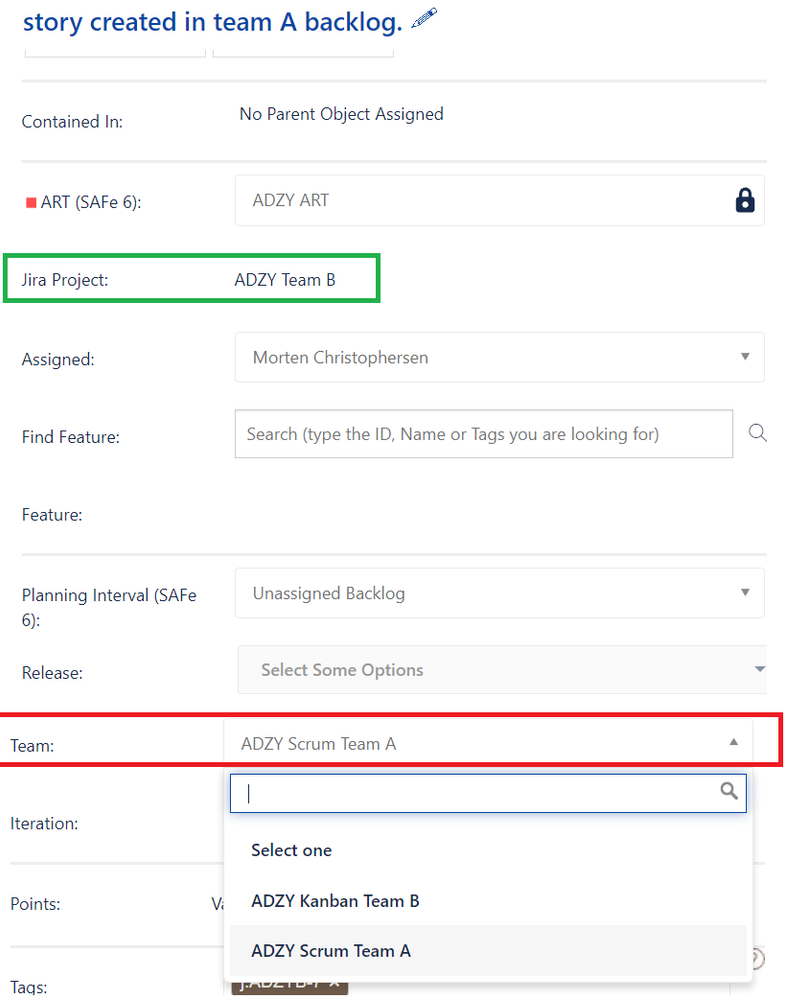The width and height of the screenshot is (785, 999).
Task: Collapse the Team dropdown showing ADZY Scrum Team A
Action: pyautogui.click(x=488, y=744)
